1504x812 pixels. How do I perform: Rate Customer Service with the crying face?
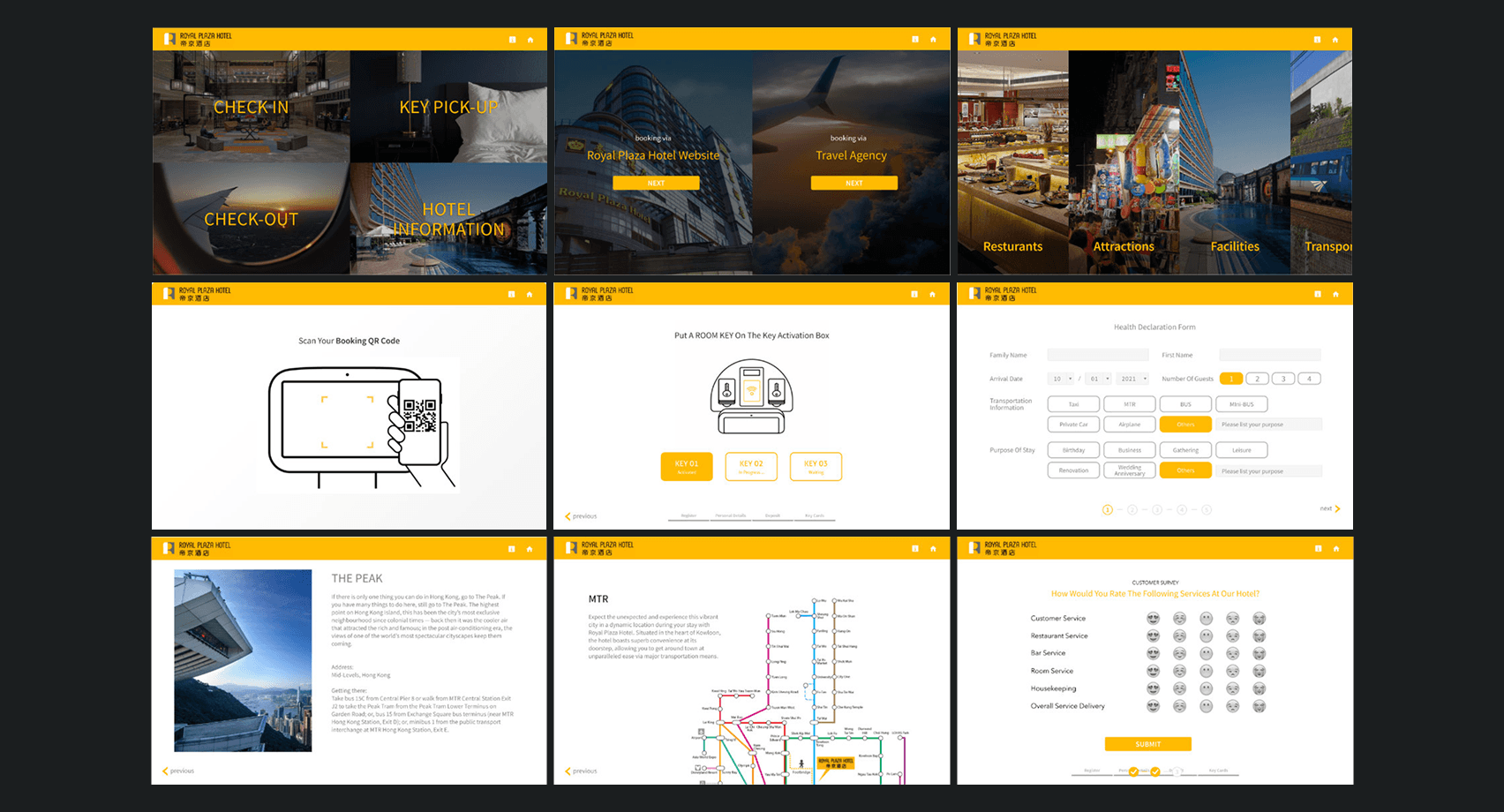point(1260,619)
